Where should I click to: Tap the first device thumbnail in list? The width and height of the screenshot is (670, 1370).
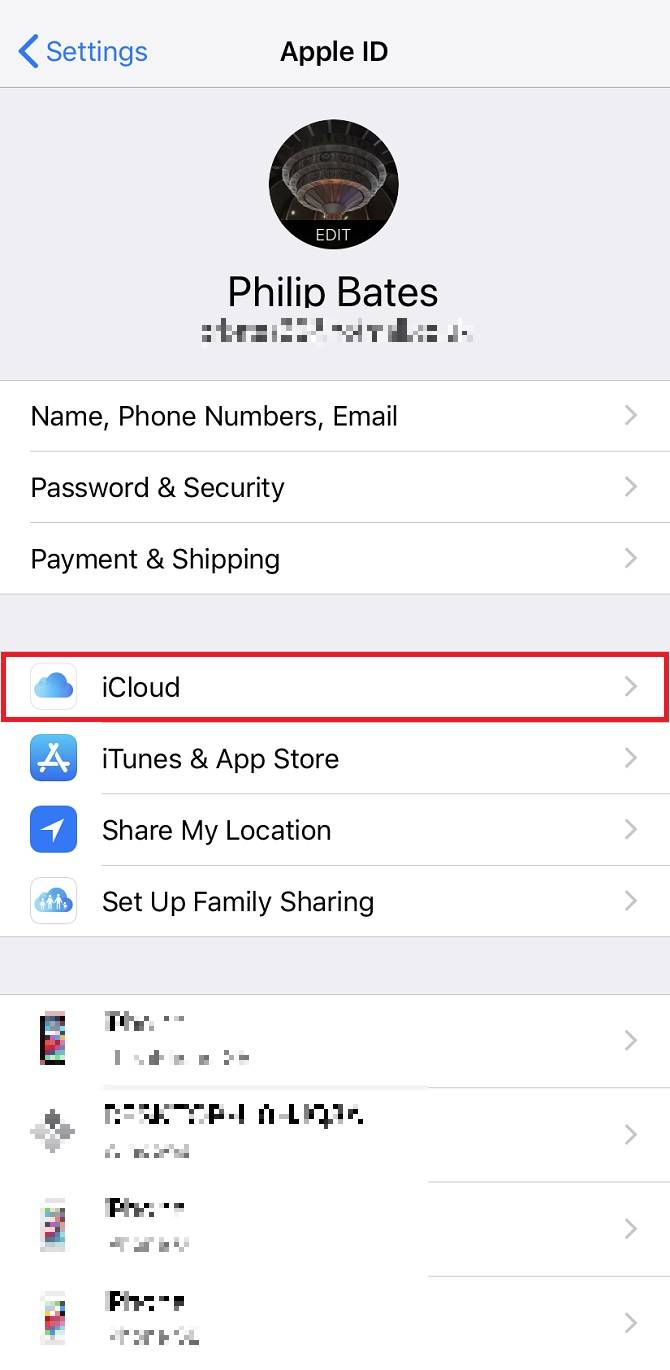[54, 1040]
